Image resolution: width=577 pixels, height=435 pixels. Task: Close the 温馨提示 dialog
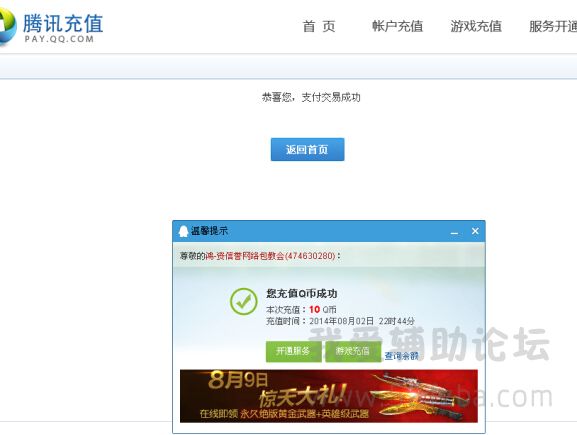tap(475, 231)
